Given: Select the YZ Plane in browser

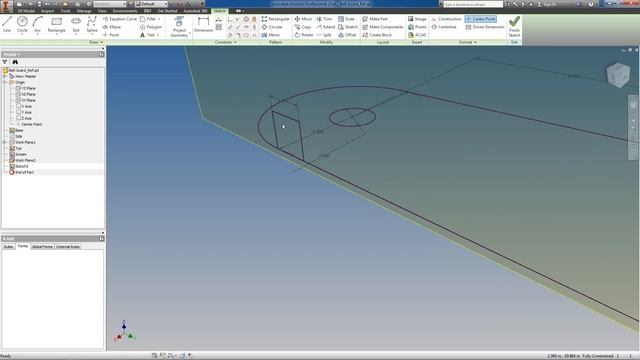Looking at the screenshot, I should click(25, 88).
